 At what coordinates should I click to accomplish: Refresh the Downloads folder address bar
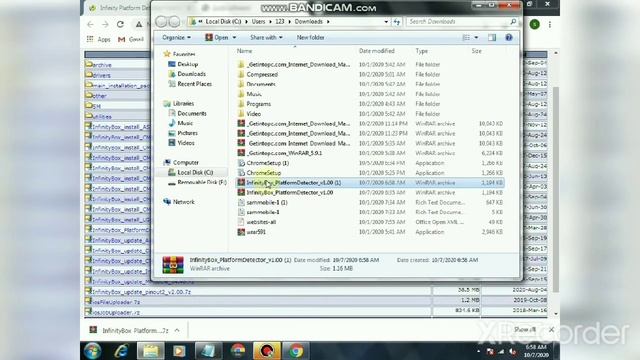click(x=397, y=22)
